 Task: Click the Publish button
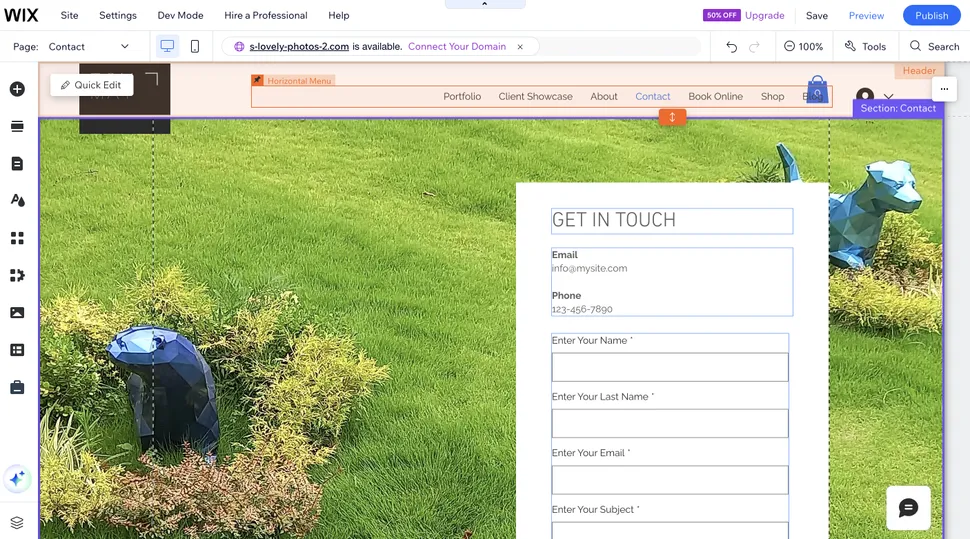(x=931, y=15)
